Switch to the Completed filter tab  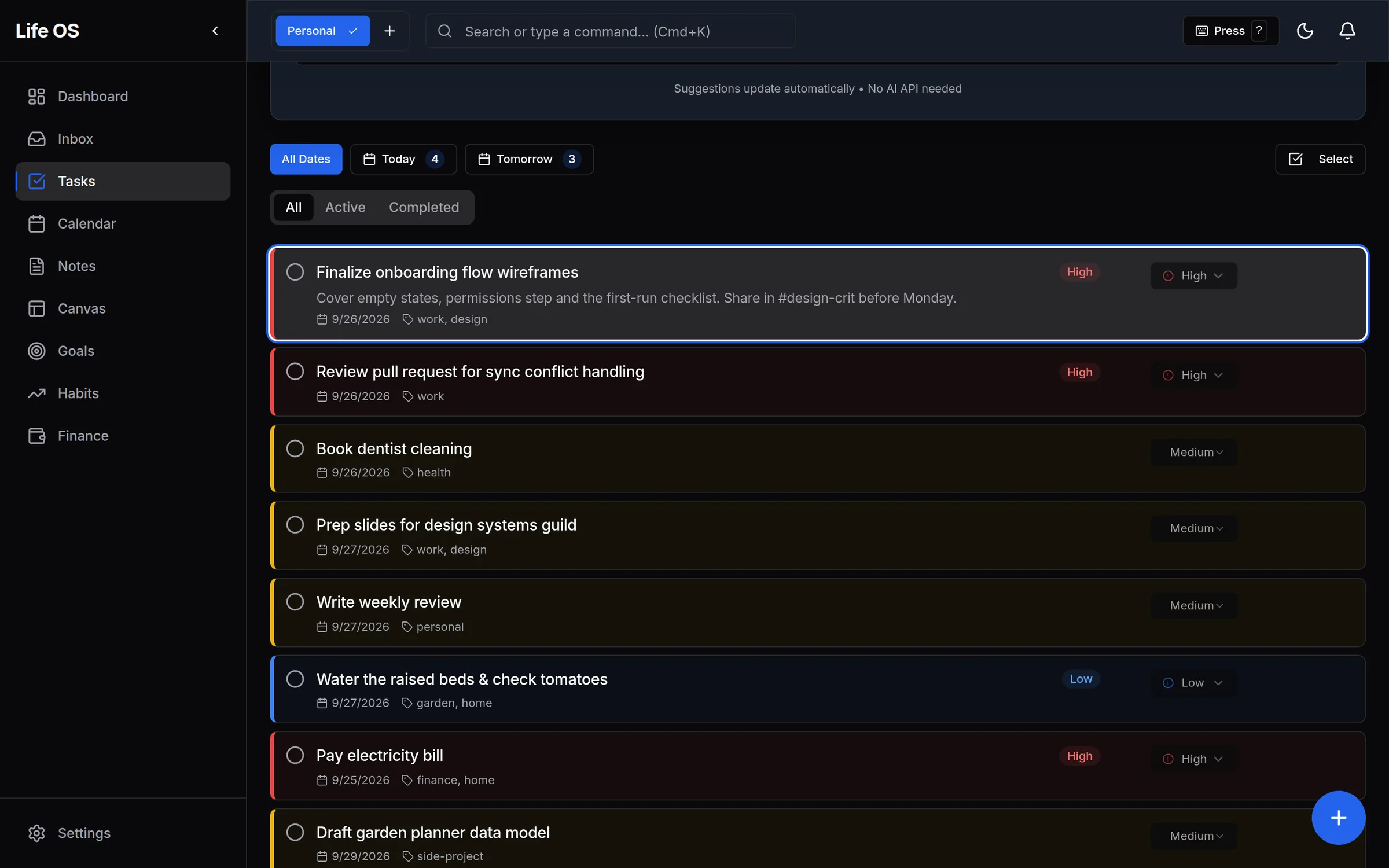coord(424,207)
